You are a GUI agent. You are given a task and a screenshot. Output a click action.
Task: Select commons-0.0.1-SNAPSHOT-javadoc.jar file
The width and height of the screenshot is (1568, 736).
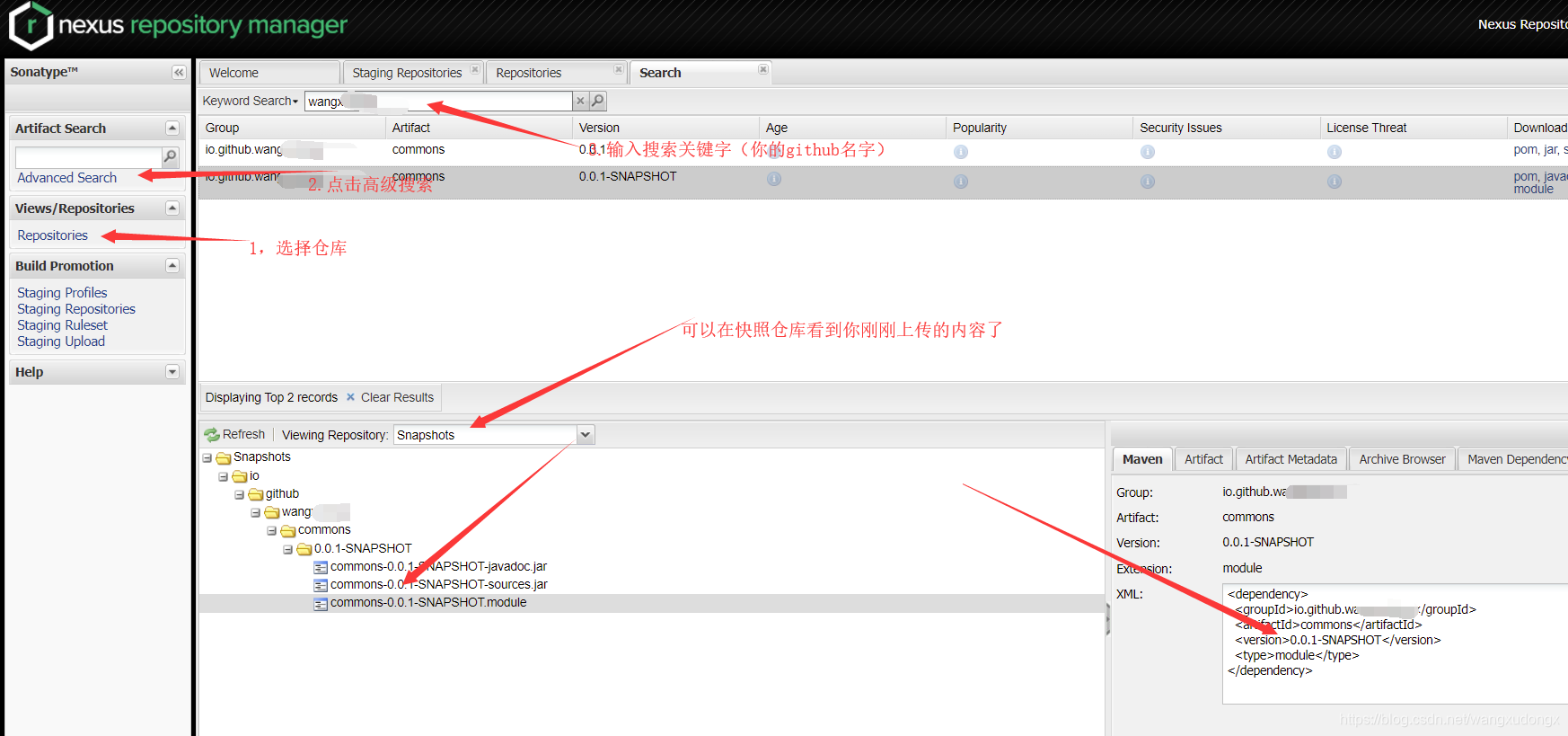tap(438, 567)
